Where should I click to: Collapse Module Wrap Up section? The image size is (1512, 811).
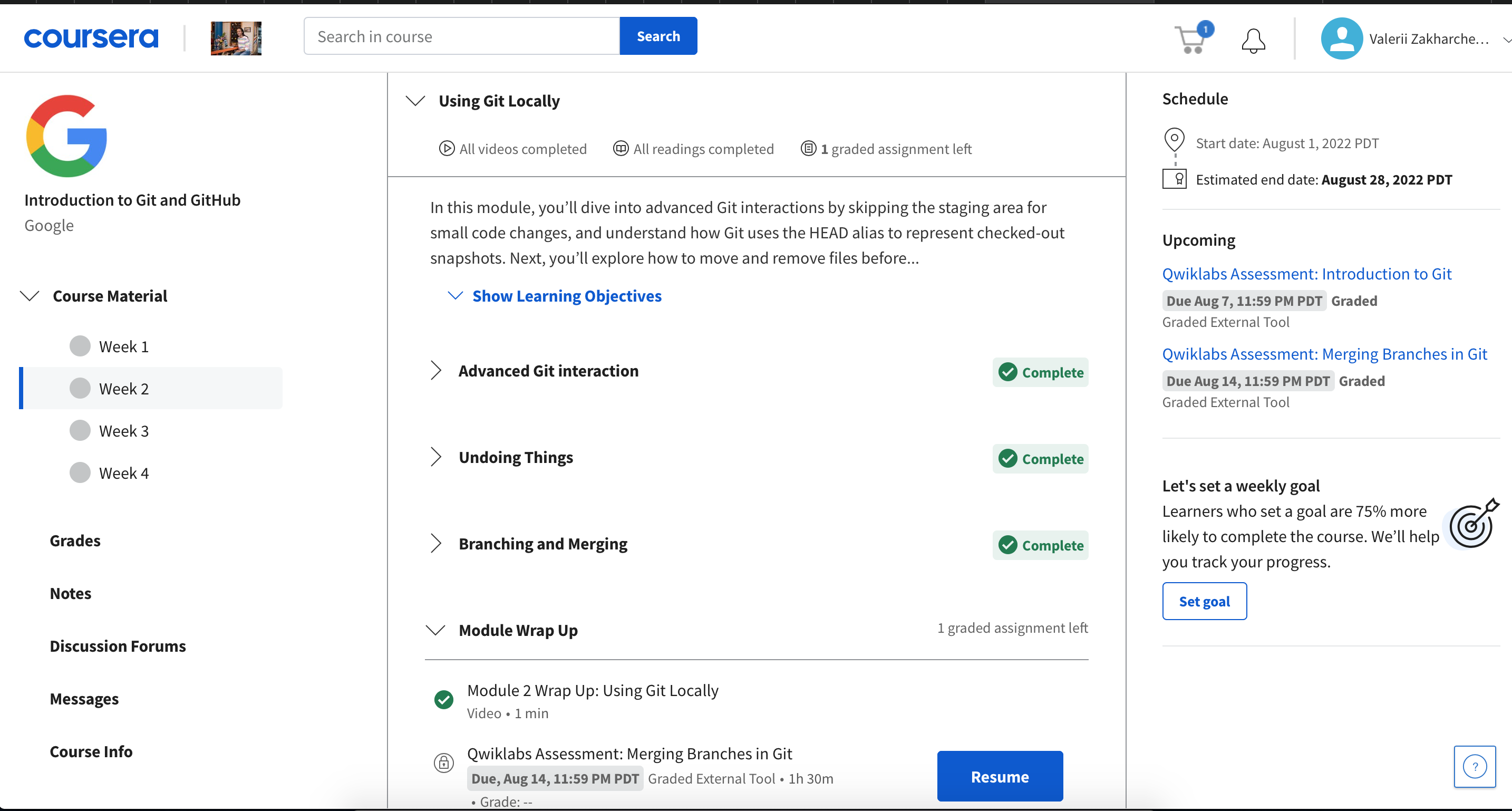435,630
